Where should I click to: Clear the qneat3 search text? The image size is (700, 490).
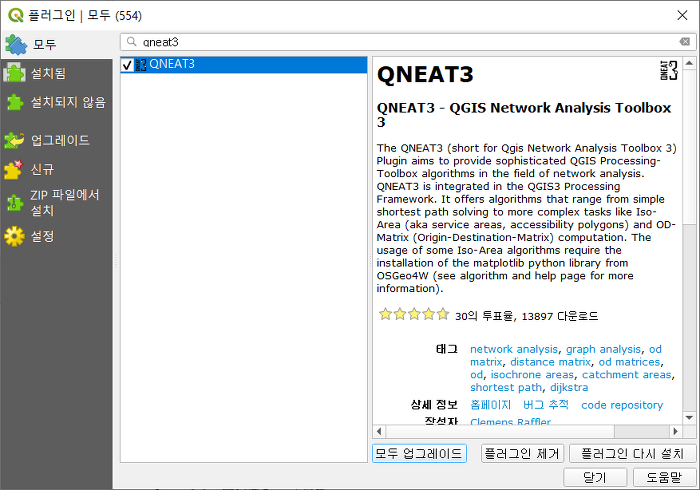(684, 42)
